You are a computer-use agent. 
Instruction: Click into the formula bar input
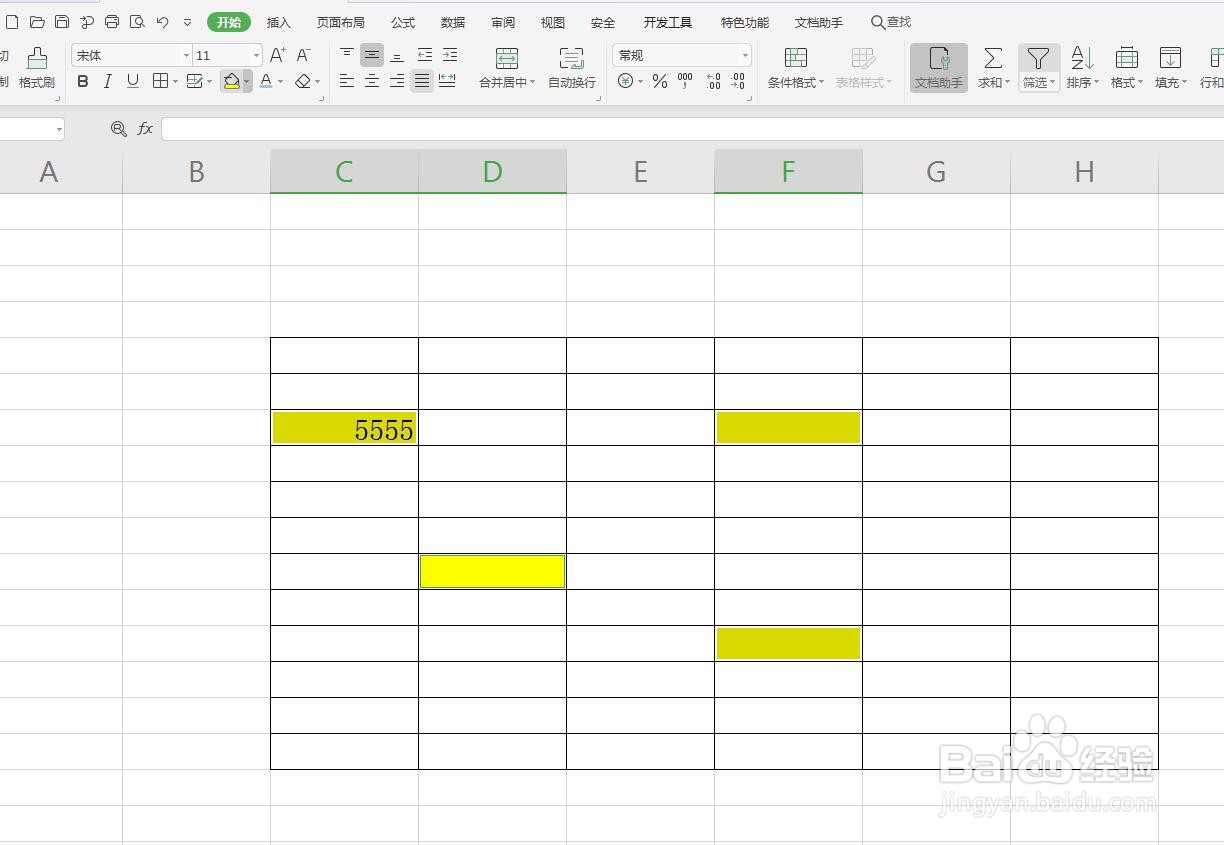click(692, 128)
